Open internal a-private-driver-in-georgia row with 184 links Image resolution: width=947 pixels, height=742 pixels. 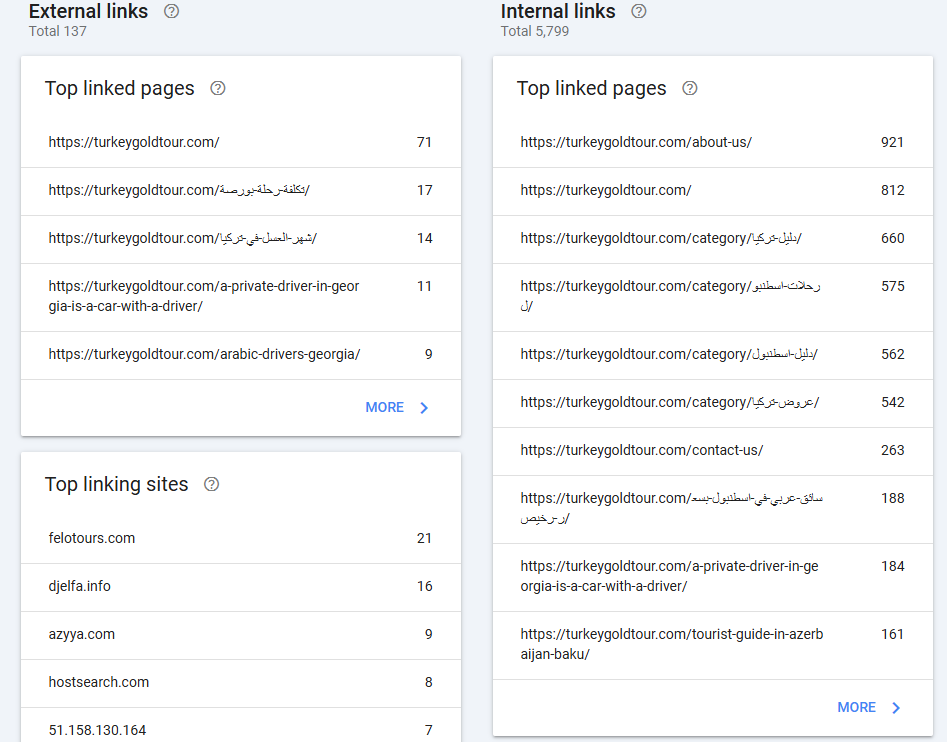713,577
